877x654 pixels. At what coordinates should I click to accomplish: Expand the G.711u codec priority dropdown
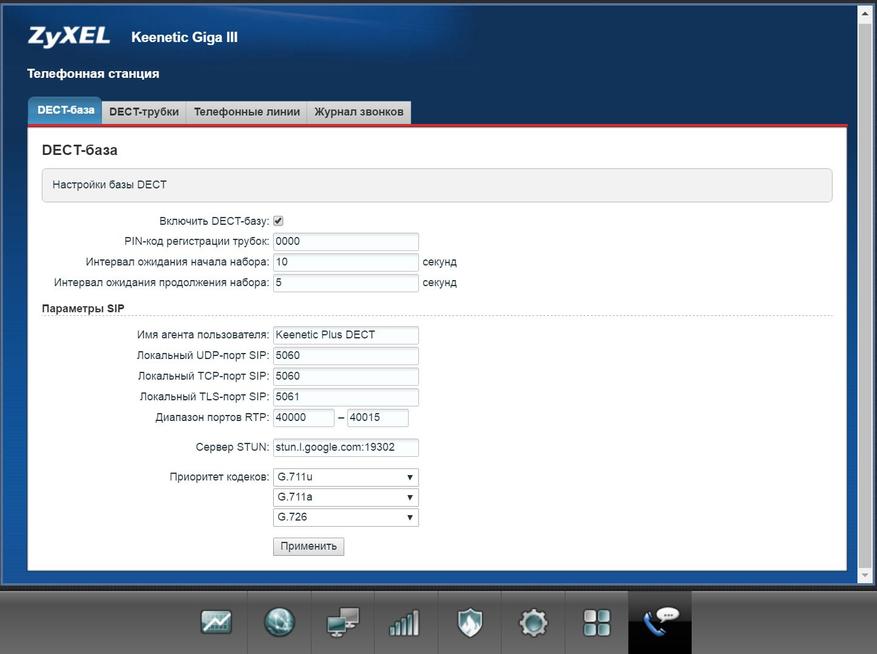(345, 477)
